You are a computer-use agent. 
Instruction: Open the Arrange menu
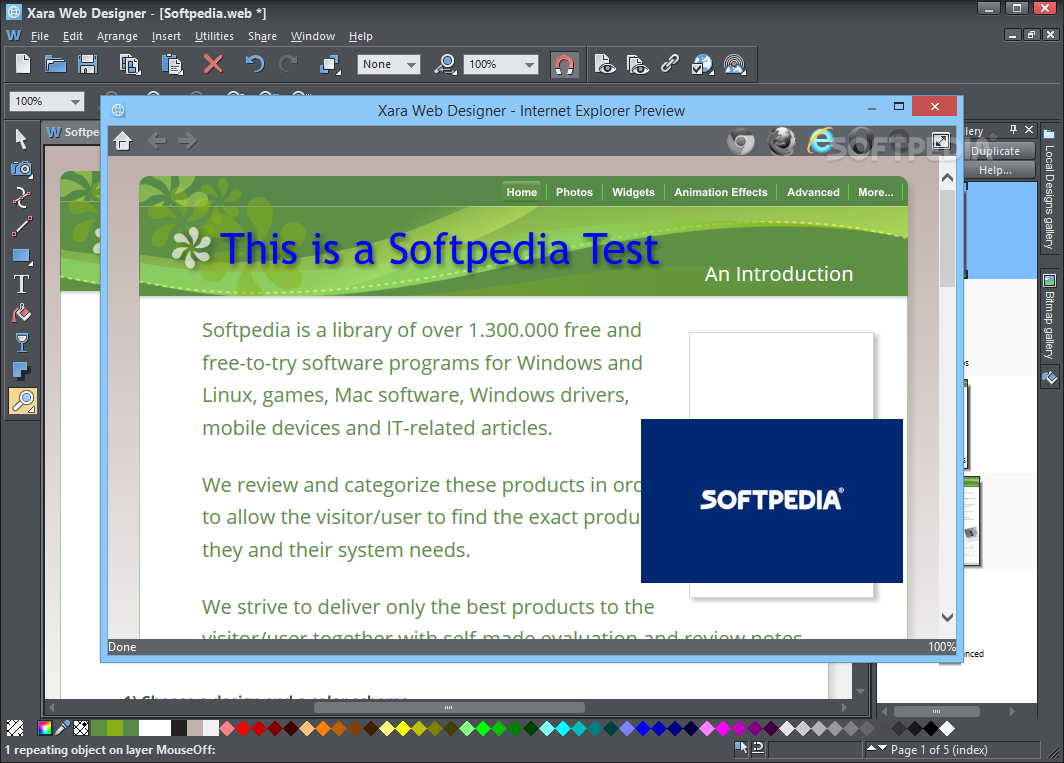click(x=117, y=37)
